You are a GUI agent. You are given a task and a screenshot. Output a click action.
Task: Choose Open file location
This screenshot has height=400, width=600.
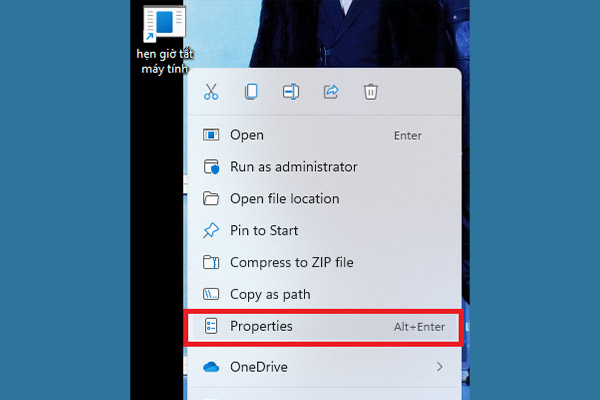coord(323,199)
